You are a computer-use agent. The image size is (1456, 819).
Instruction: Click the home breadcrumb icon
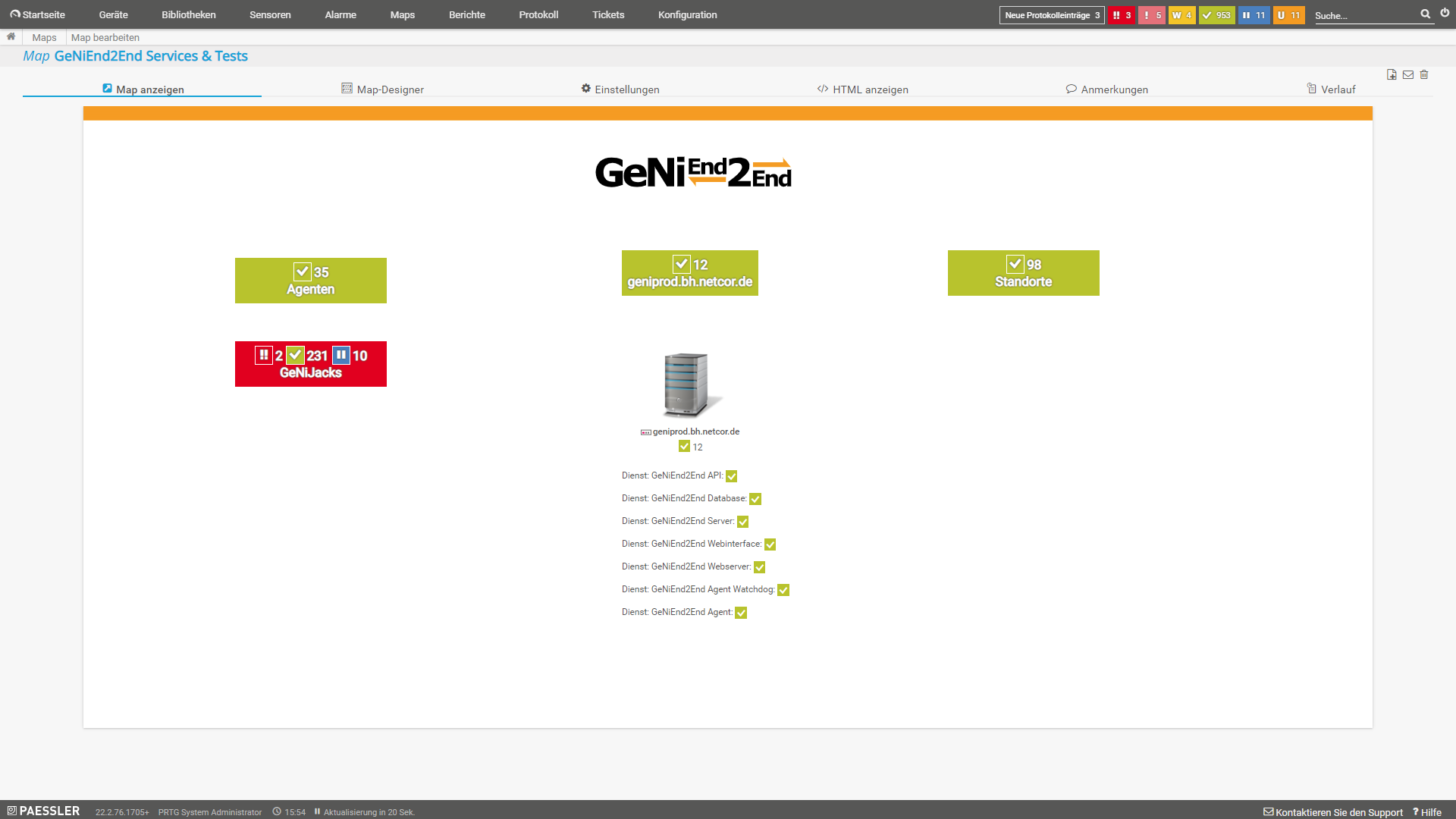click(x=11, y=36)
